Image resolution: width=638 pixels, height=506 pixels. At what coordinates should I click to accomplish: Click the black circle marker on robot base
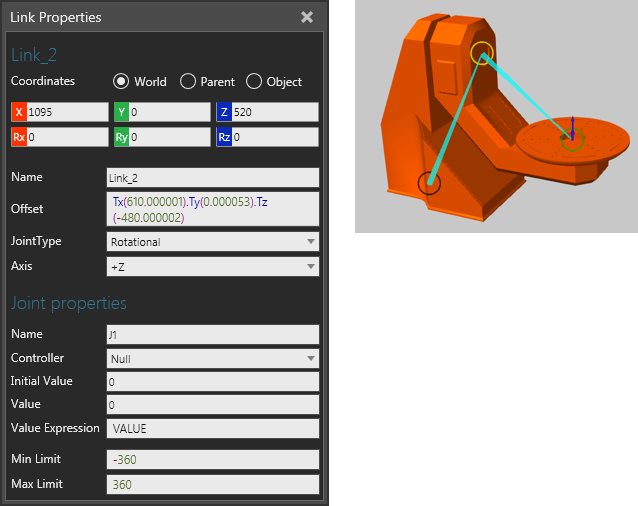(429, 183)
